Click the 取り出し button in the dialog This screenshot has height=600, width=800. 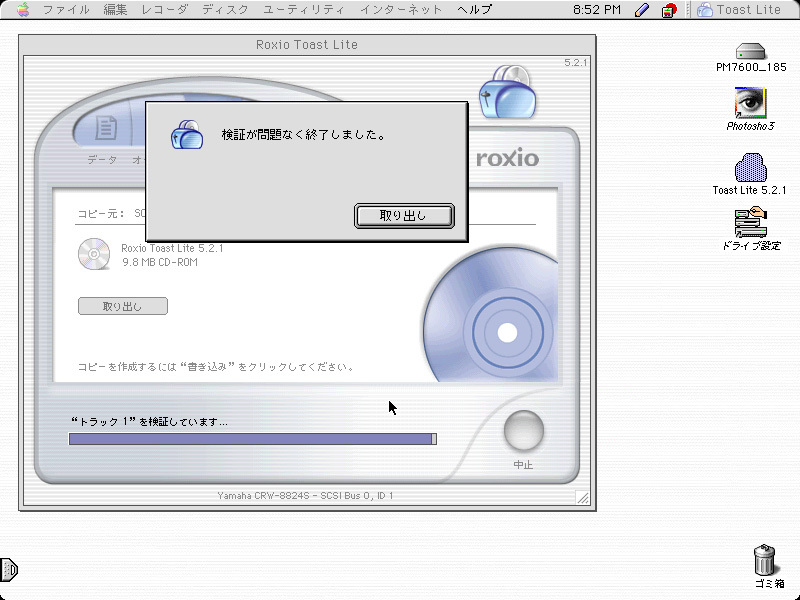(404, 216)
